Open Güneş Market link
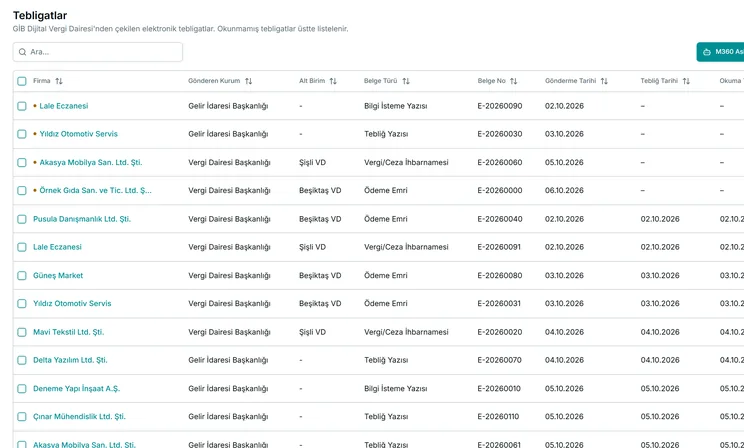The height and width of the screenshot is (448, 744). pyautogui.click(x=58, y=275)
